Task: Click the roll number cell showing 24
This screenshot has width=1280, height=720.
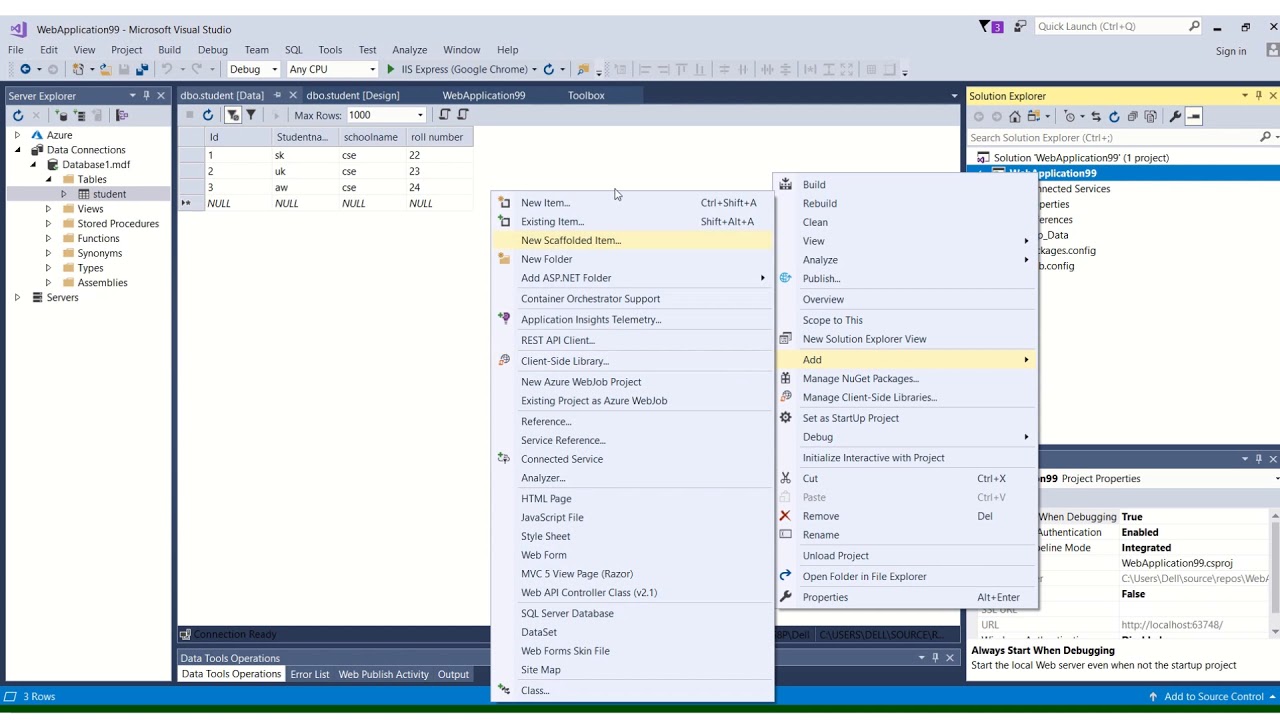Action: 438,187
